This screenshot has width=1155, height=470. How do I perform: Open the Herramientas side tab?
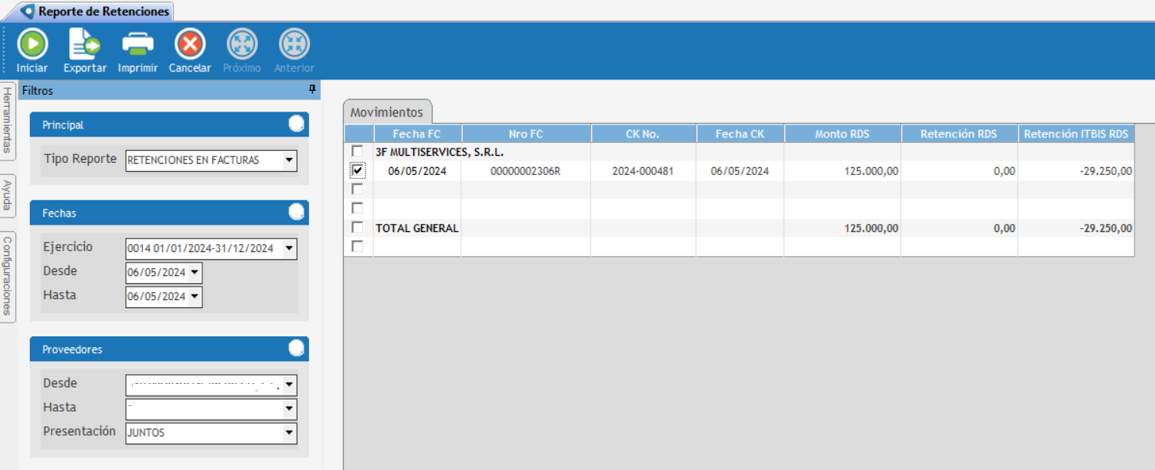(x=7, y=119)
